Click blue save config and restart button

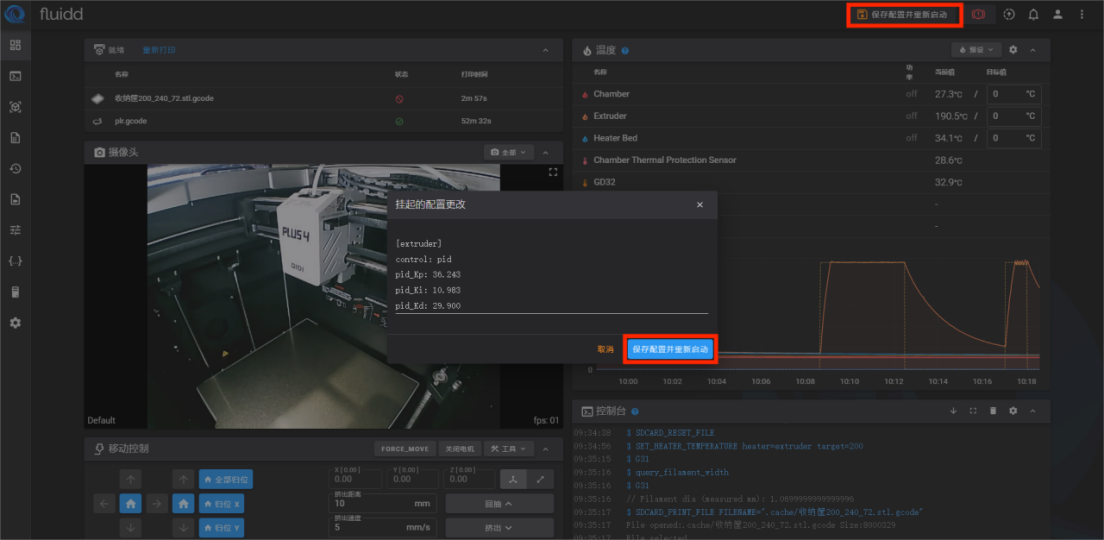click(671, 349)
